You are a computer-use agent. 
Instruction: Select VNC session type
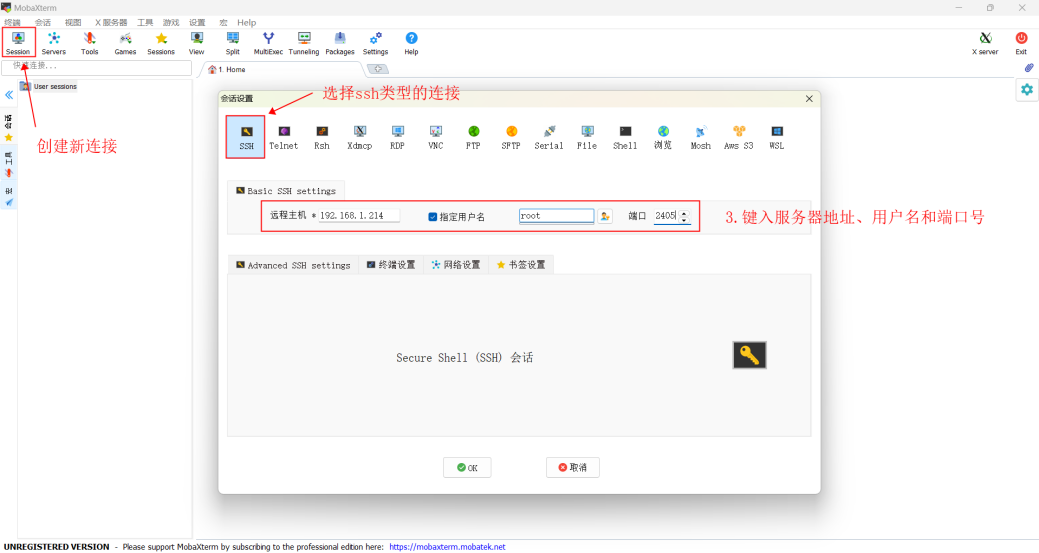click(x=435, y=138)
